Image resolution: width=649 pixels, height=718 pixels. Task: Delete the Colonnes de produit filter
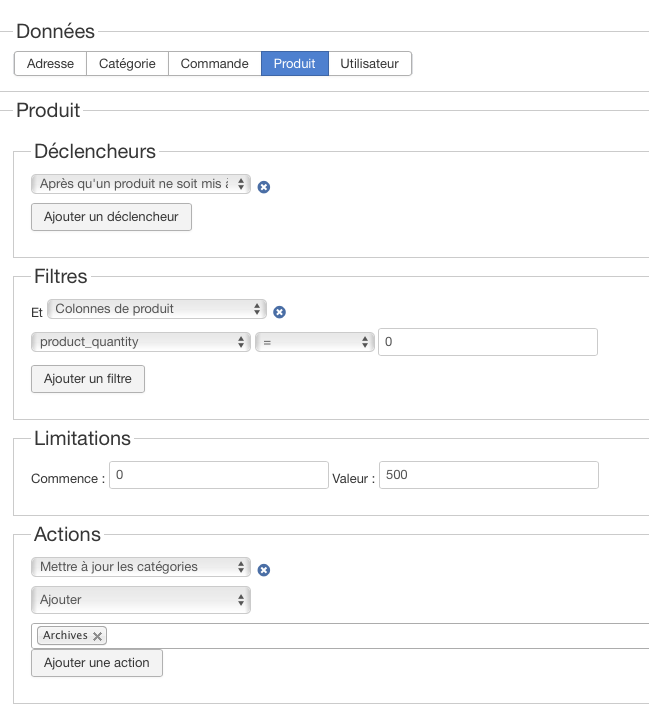point(280,312)
